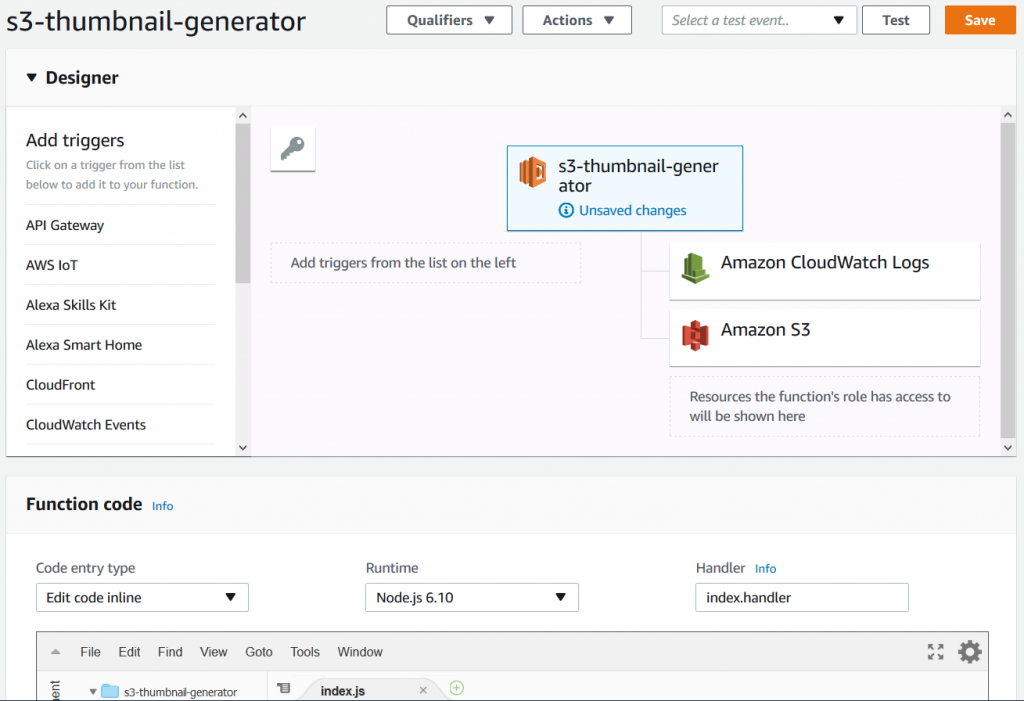
Task: Toggle fullscreen code editor icon
Action: [936, 651]
